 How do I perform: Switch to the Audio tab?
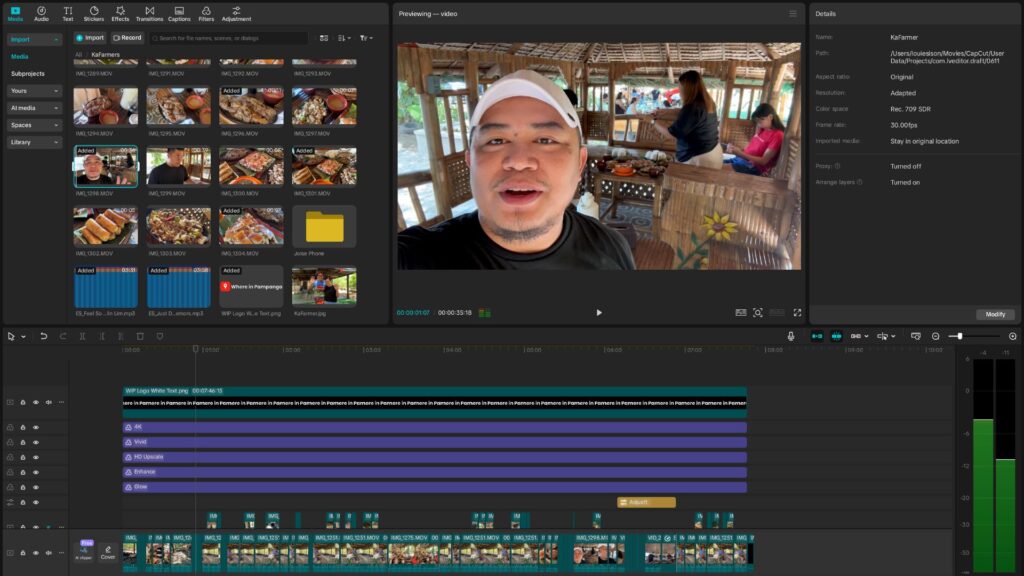[x=41, y=12]
